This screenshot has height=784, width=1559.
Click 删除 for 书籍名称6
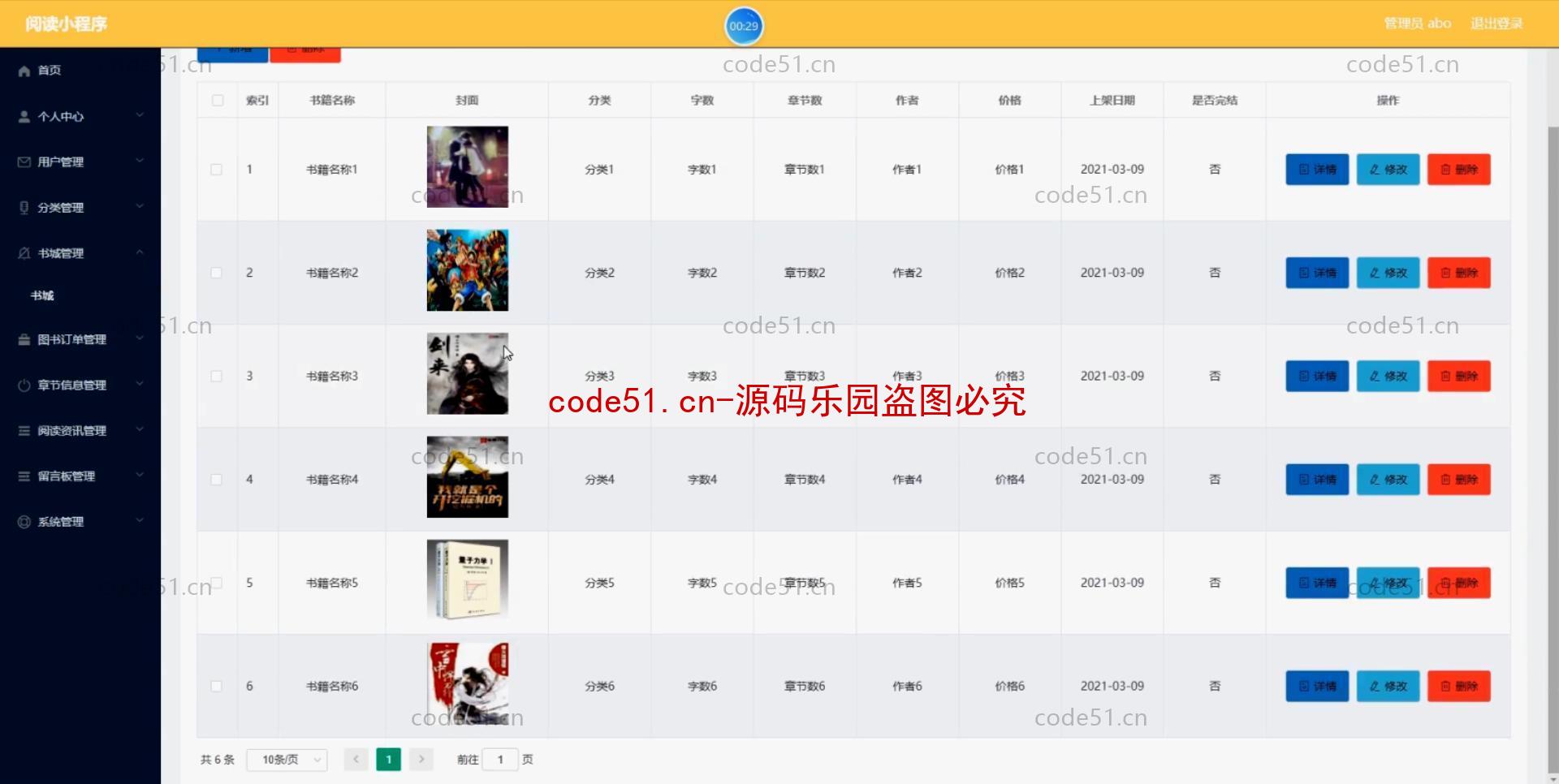1459,686
